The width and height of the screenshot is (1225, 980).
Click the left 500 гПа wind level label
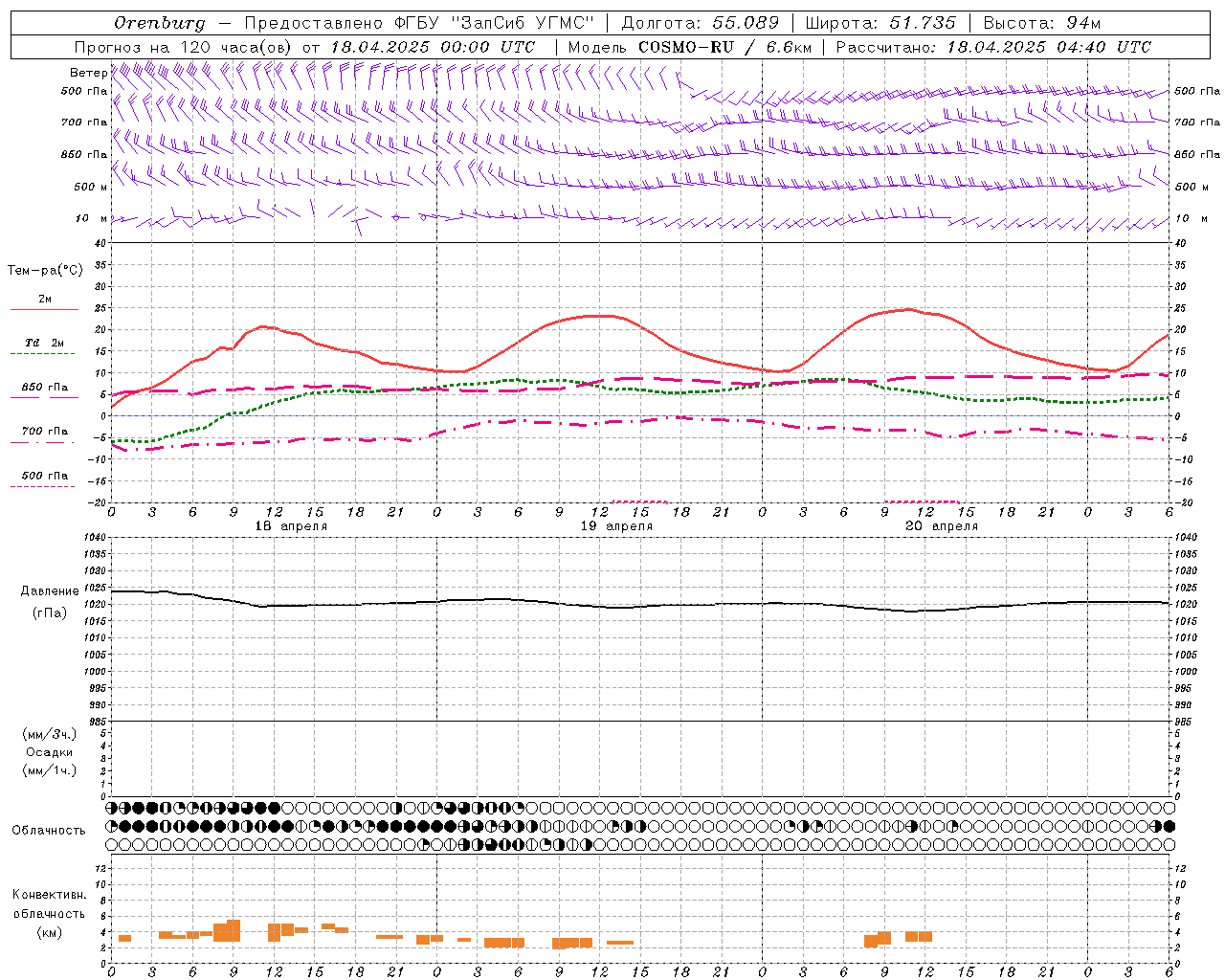tap(84, 92)
